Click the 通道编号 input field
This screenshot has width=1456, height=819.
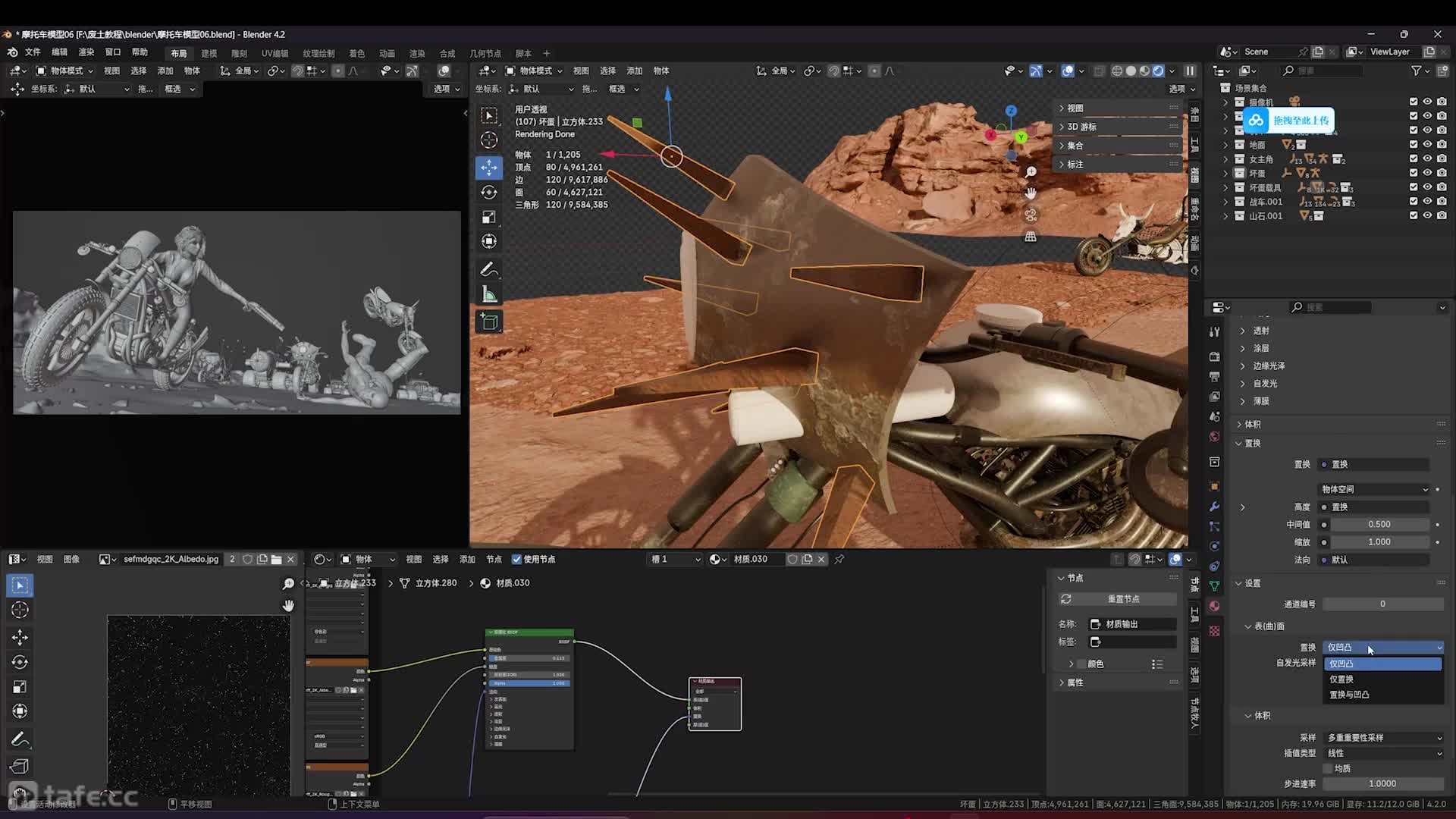coord(1383,604)
